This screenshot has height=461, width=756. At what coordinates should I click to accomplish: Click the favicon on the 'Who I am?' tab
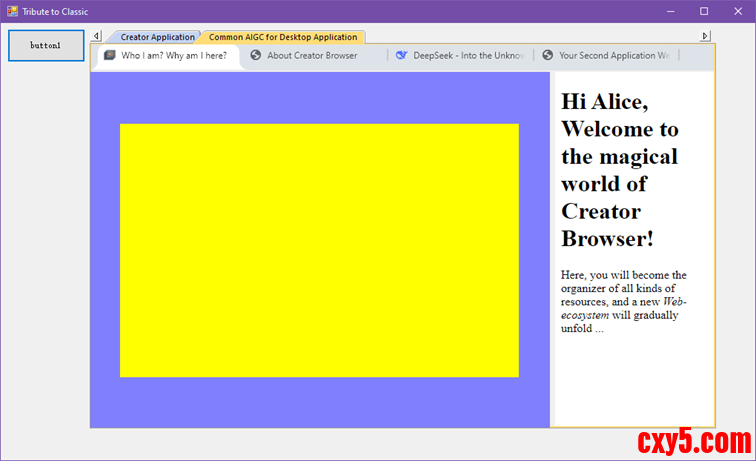[x=110, y=56]
